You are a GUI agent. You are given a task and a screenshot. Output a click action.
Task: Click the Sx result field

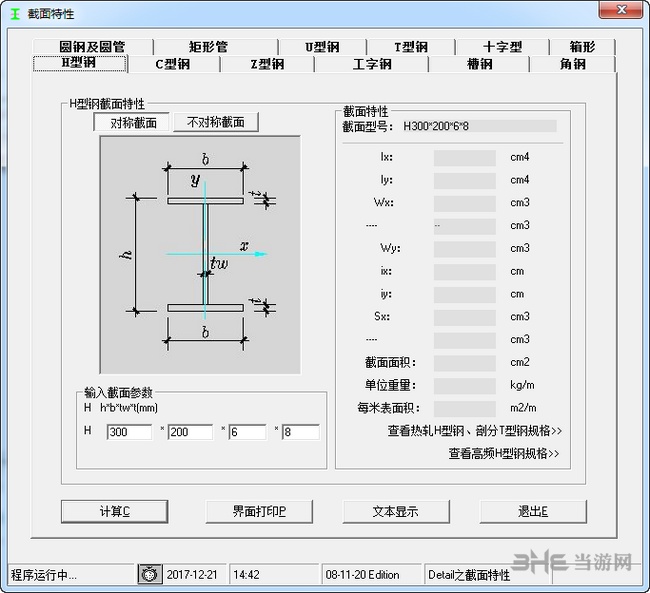click(465, 317)
